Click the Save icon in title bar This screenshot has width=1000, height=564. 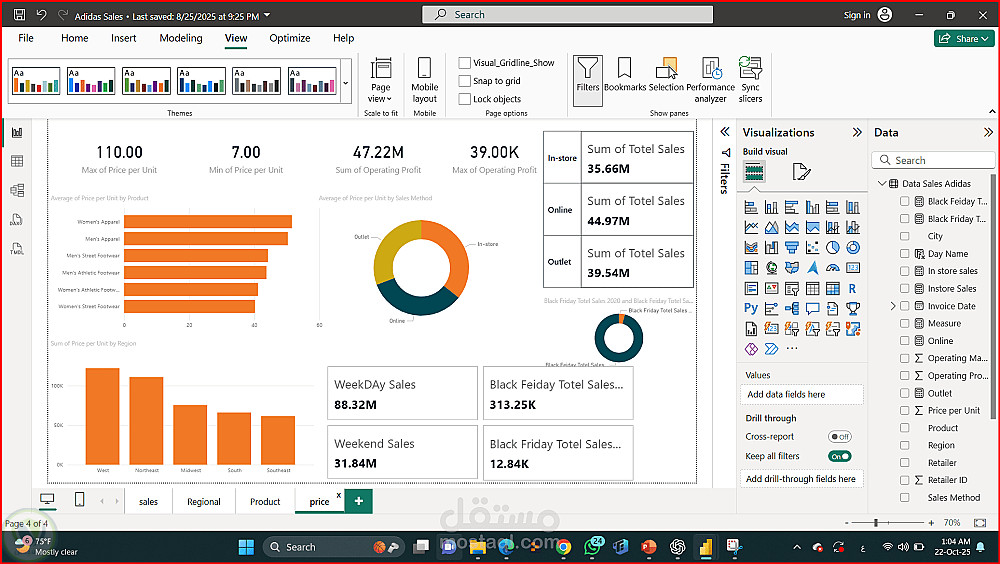pos(19,14)
